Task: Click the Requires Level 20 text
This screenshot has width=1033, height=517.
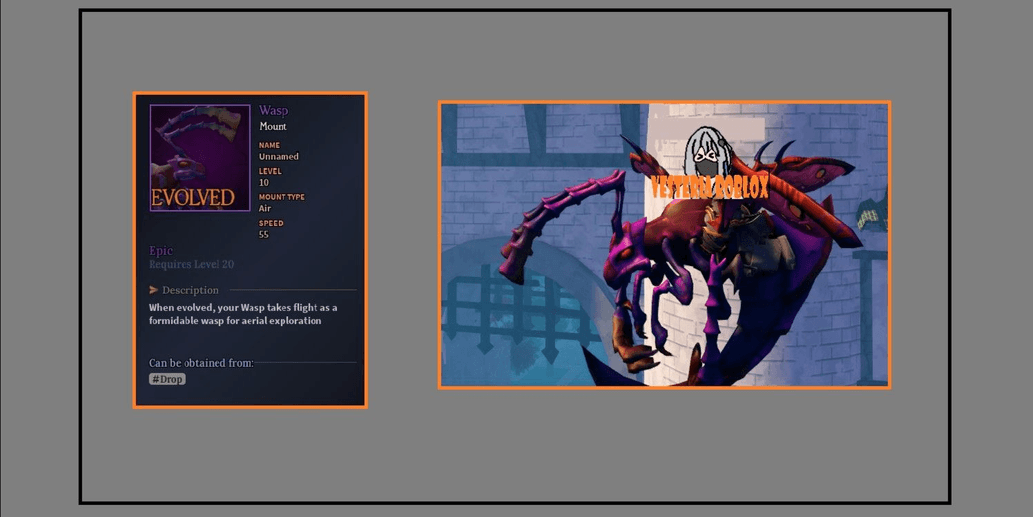Action: 191,265
